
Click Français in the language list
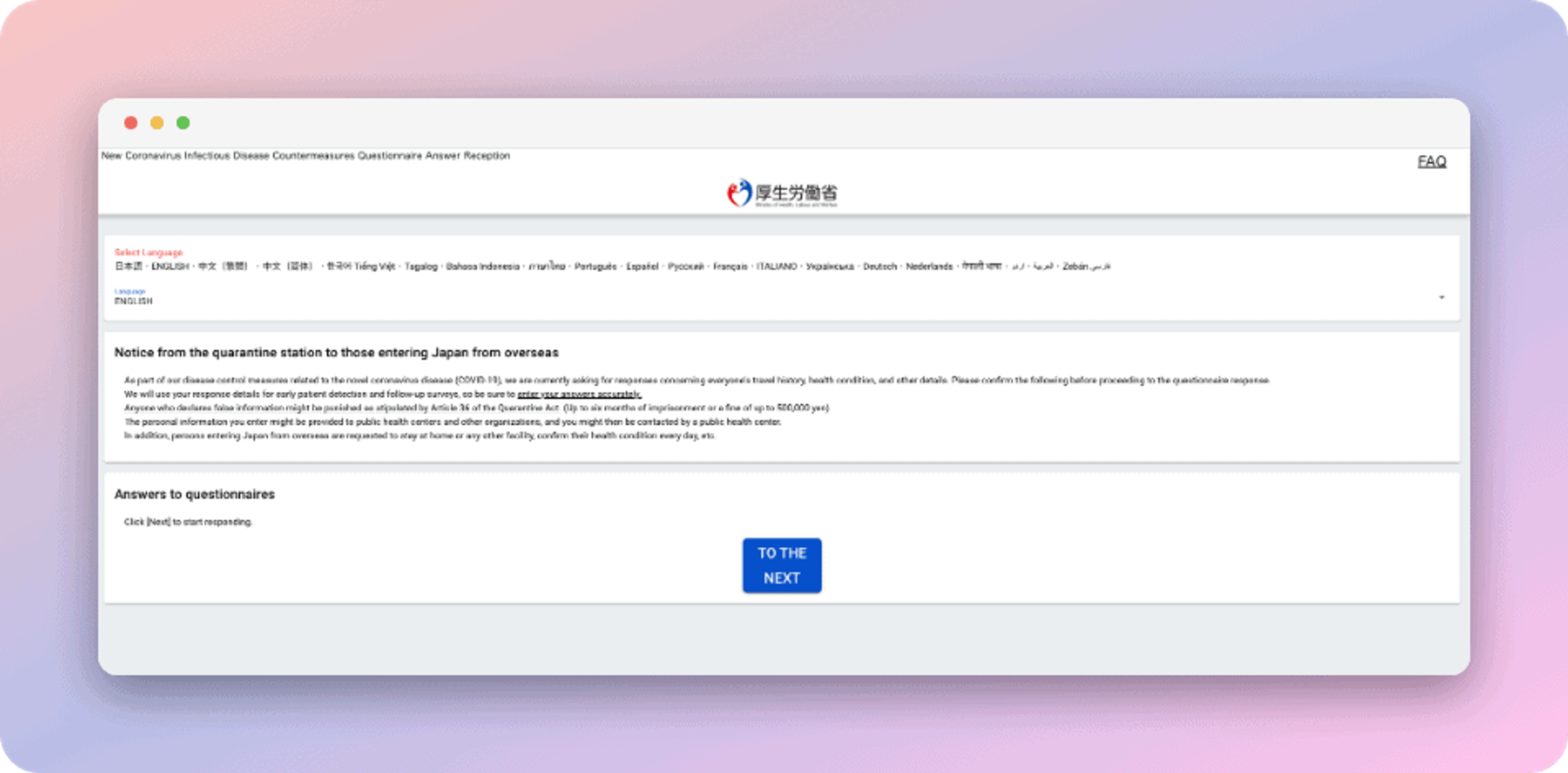tap(730, 266)
